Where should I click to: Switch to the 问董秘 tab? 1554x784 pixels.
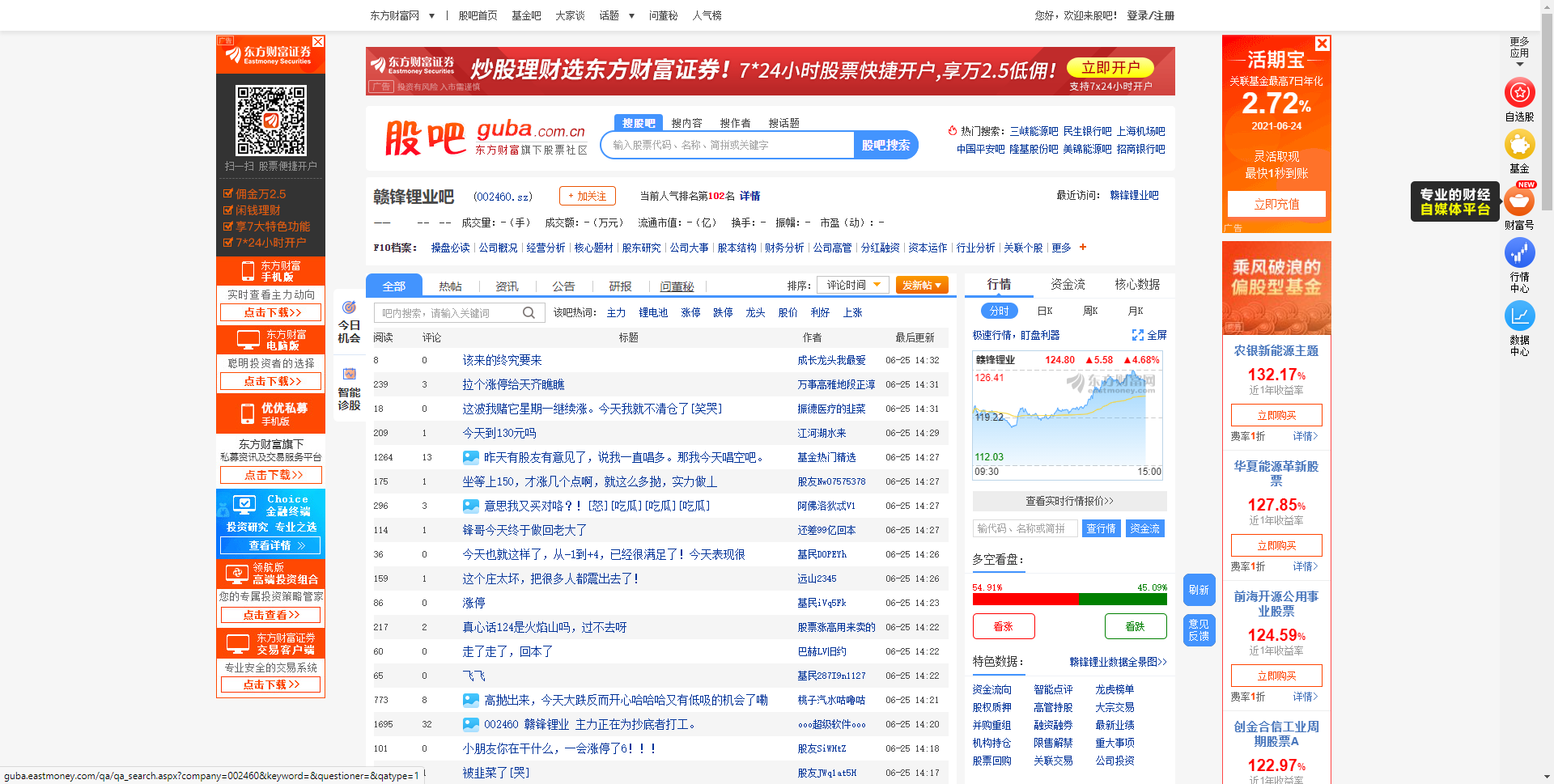coord(677,286)
